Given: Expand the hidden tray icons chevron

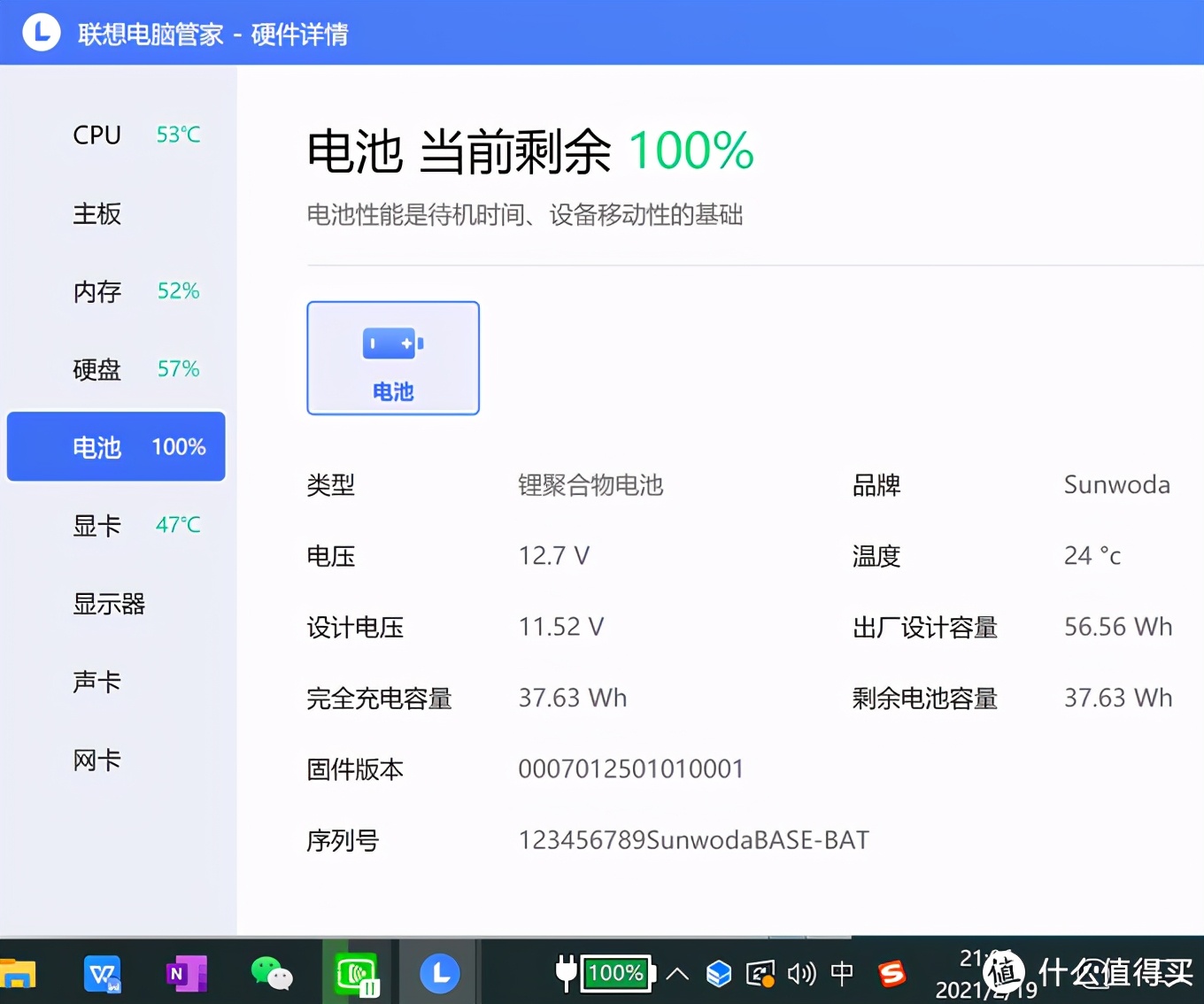Looking at the screenshot, I should click(x=677, y=972).
